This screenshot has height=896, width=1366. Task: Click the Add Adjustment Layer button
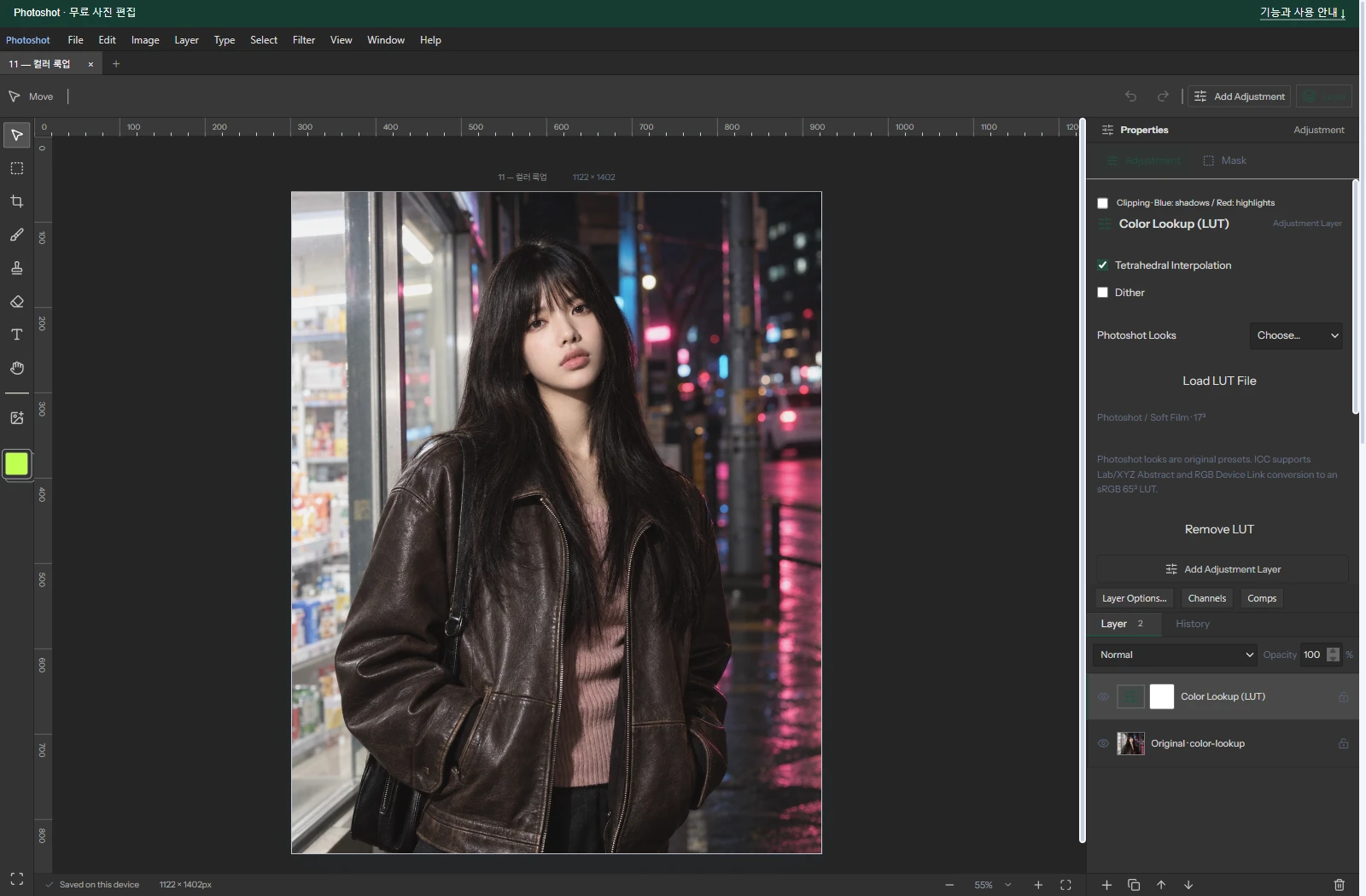[1223, 569]
